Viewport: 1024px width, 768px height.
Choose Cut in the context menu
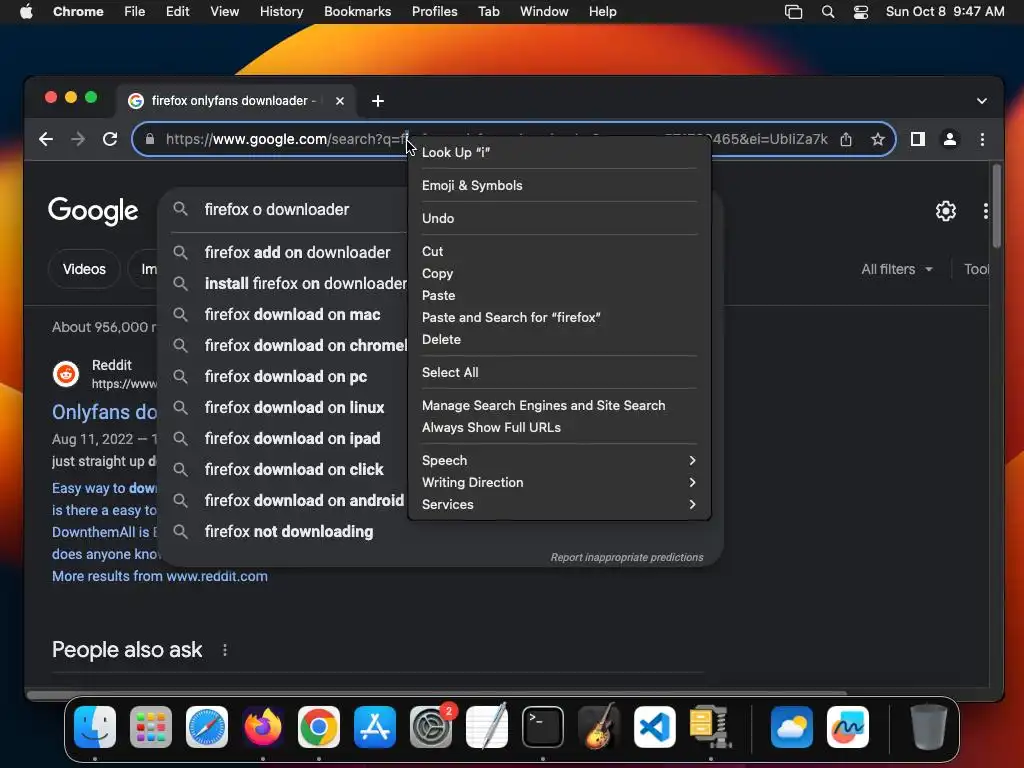click(x=559, y=251)
